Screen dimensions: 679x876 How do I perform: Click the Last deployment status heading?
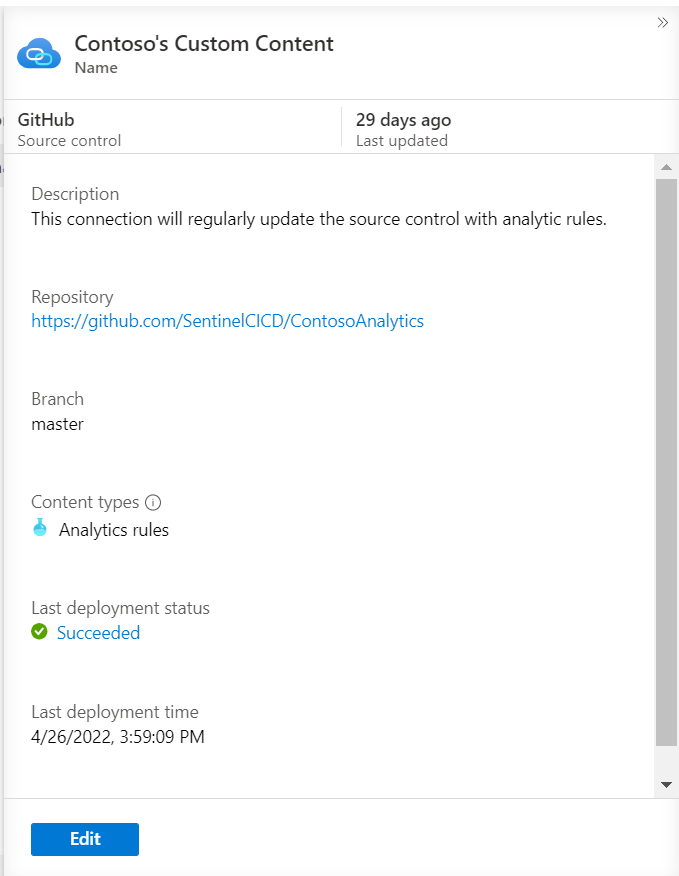[x=120, y=607]
